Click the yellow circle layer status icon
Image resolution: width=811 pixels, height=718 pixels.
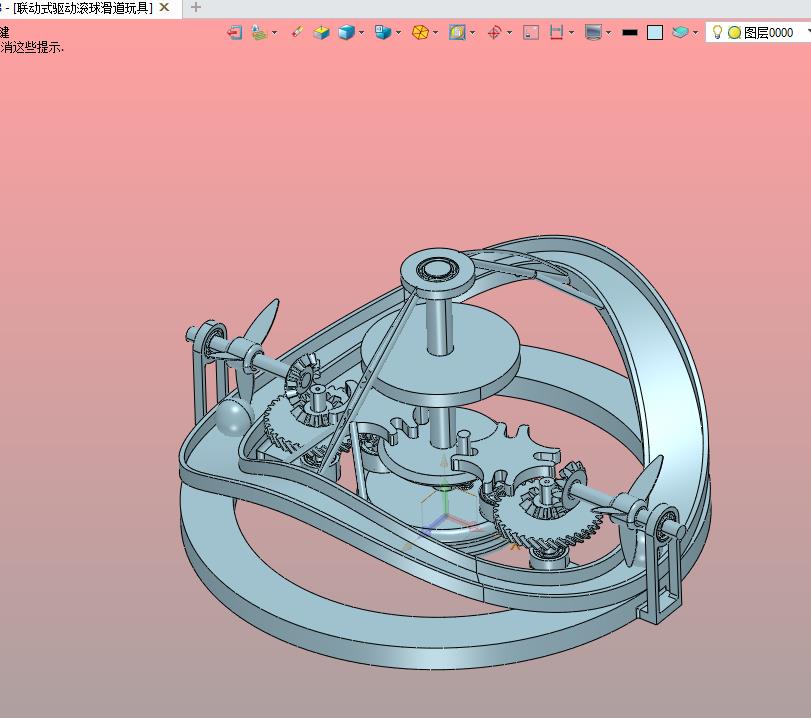(734, 33)
